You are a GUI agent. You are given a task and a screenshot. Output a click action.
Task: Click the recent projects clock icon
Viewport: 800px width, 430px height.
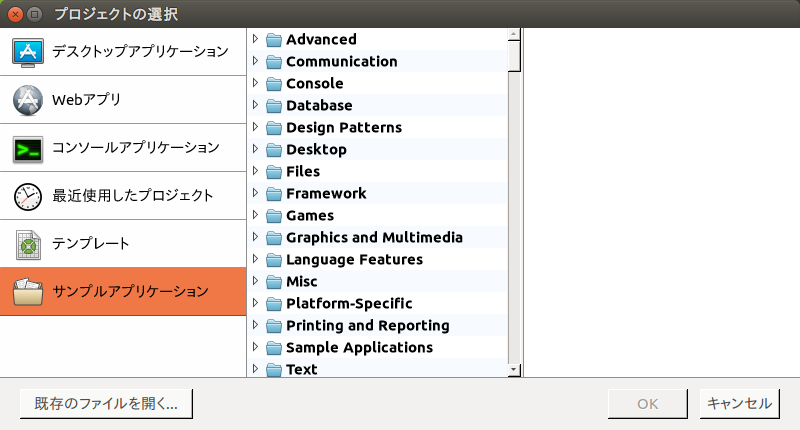28,196
